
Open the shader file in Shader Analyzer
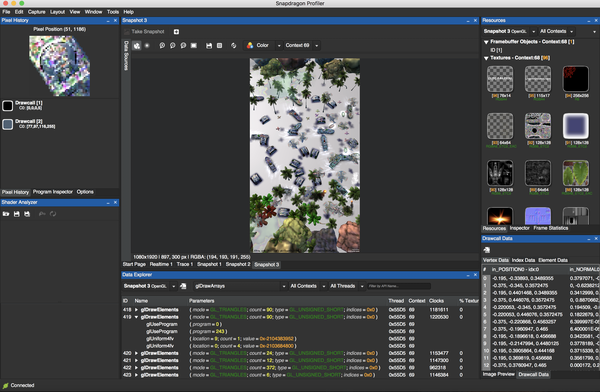(6, 214)
